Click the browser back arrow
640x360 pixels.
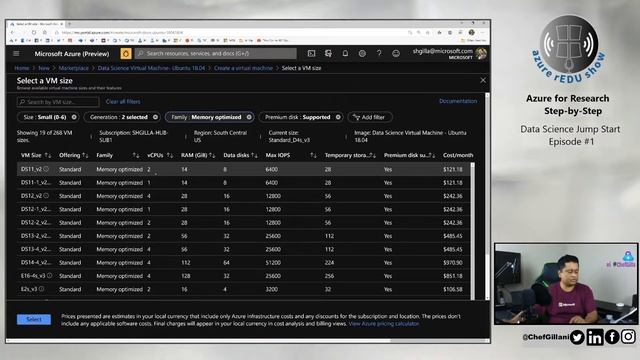click(13, 32)
